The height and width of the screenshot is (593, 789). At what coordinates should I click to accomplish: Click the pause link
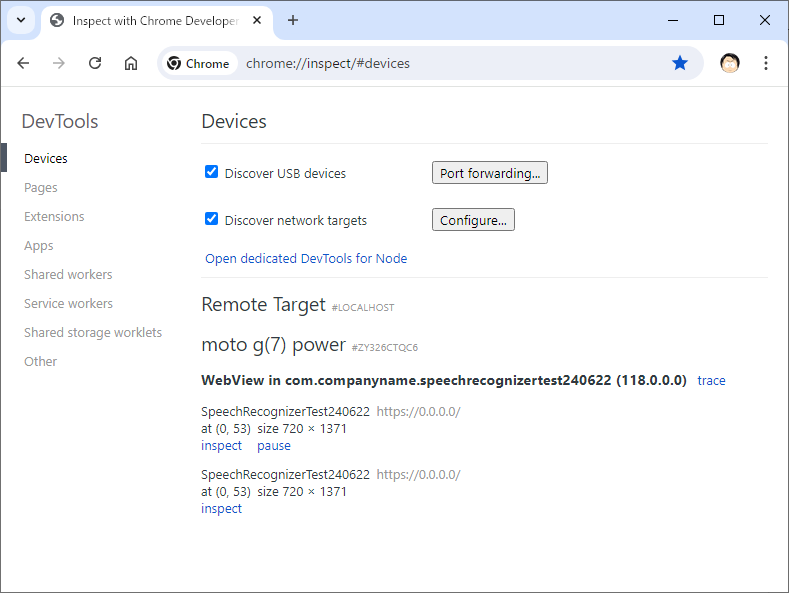(274, 446)
